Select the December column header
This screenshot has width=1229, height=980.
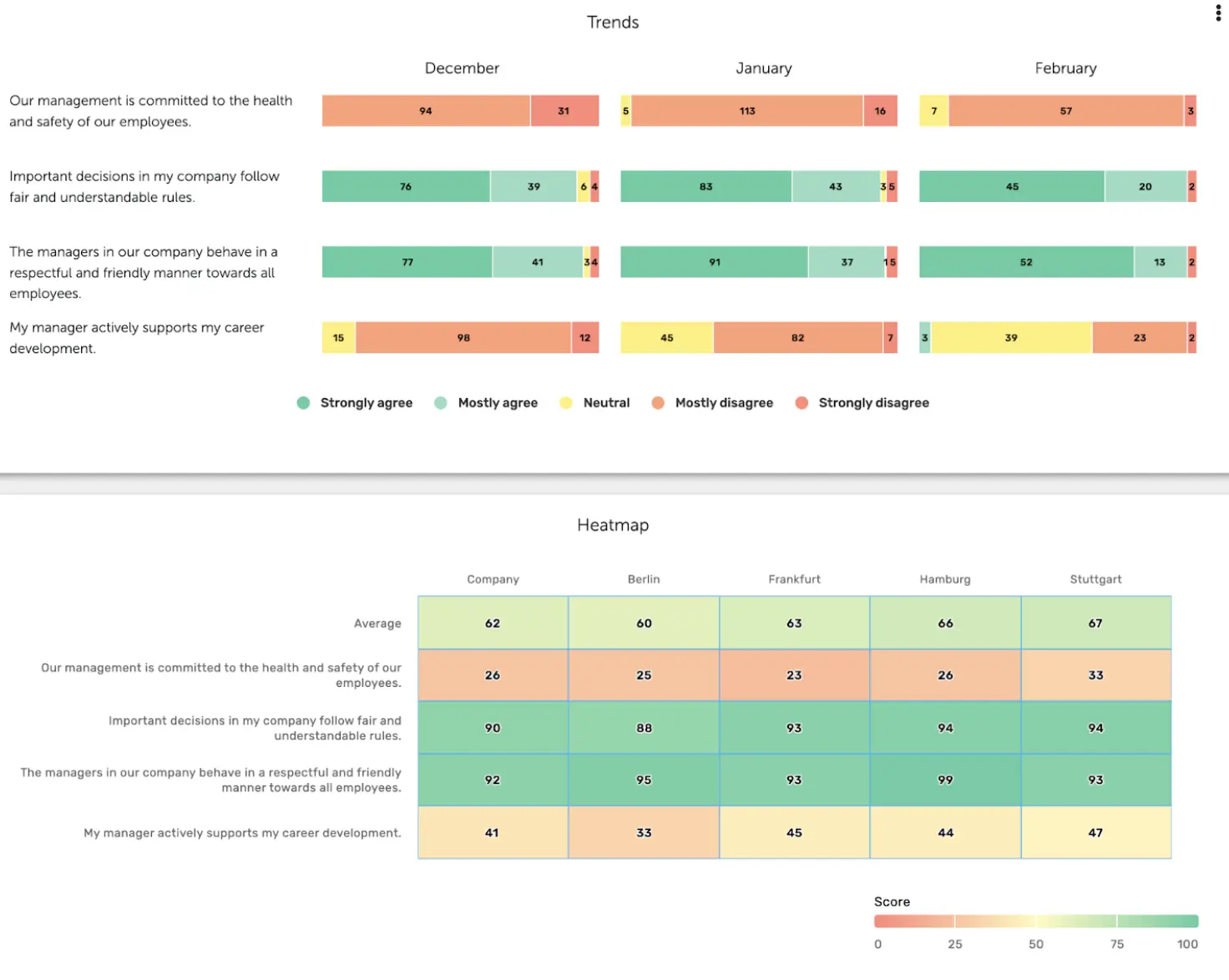462,68
